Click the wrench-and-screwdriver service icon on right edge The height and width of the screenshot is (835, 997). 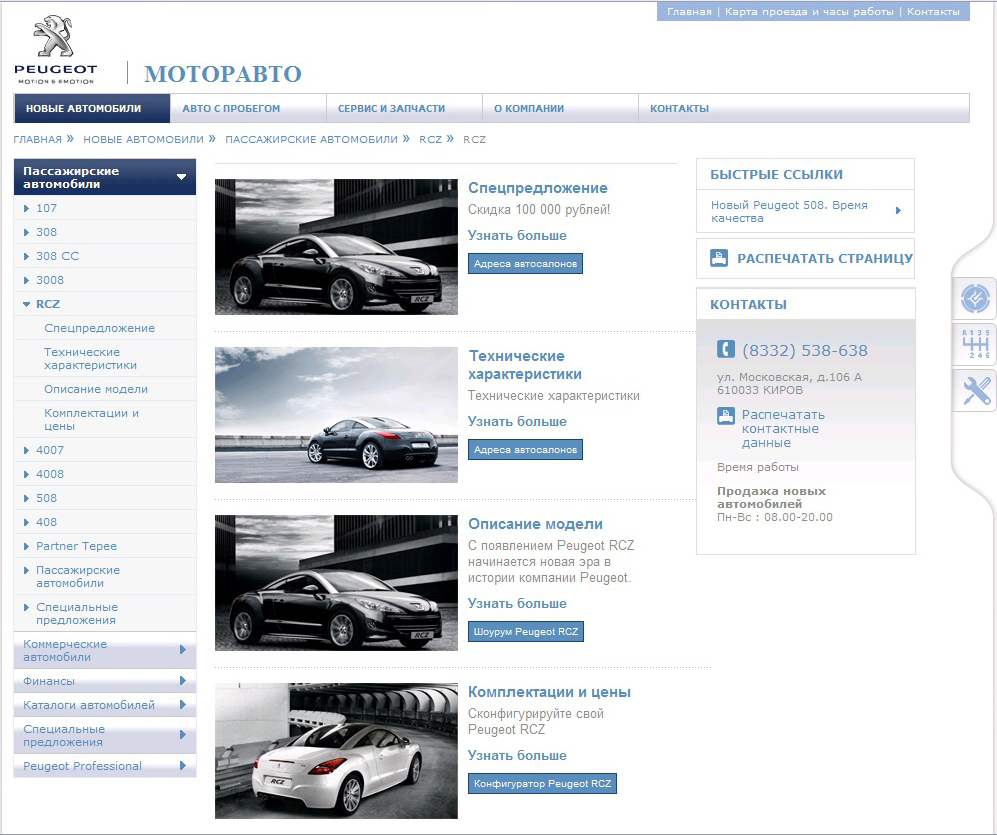[x=973, y=391]
